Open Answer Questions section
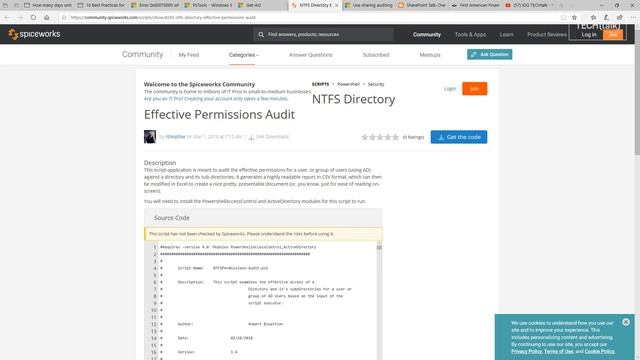This screenshot has width=640, height=360. pos(311,55)
